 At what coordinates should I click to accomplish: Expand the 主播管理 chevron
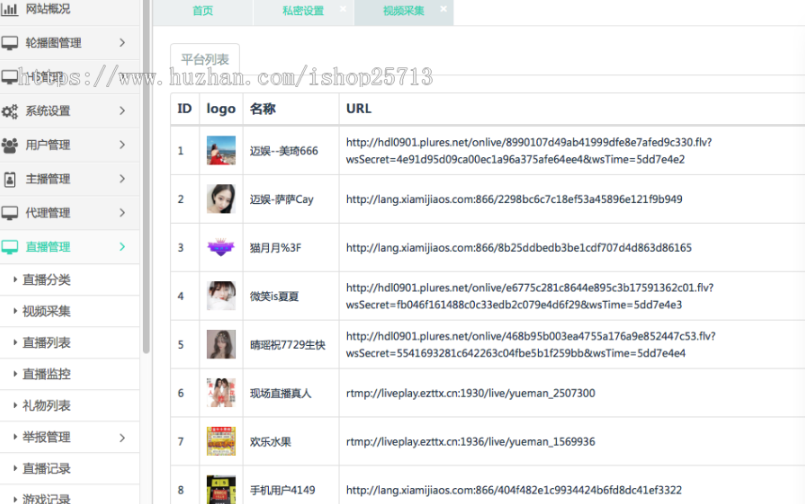coord(122,179)
